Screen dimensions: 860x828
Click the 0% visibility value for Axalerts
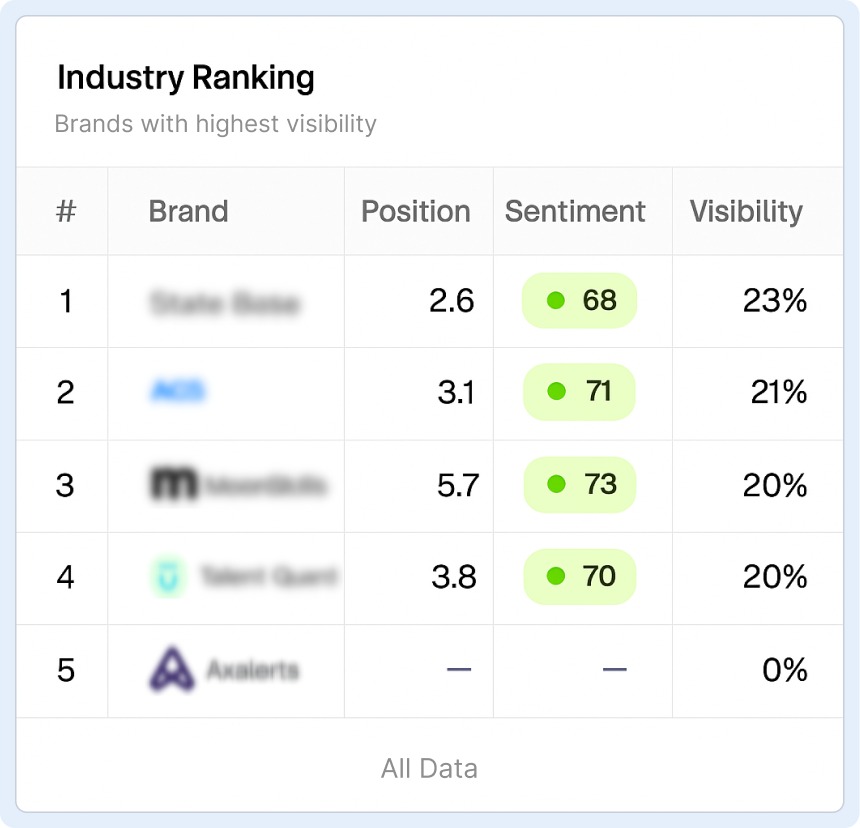(x=784, y=670)
